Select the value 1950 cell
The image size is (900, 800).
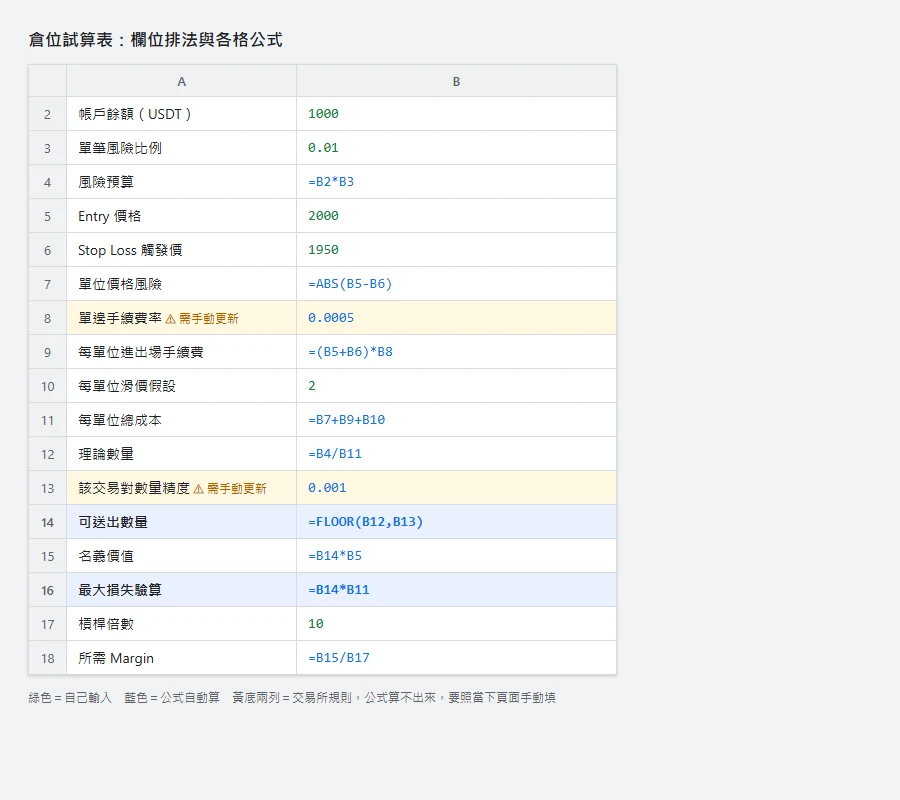click(x=456, y=250)
